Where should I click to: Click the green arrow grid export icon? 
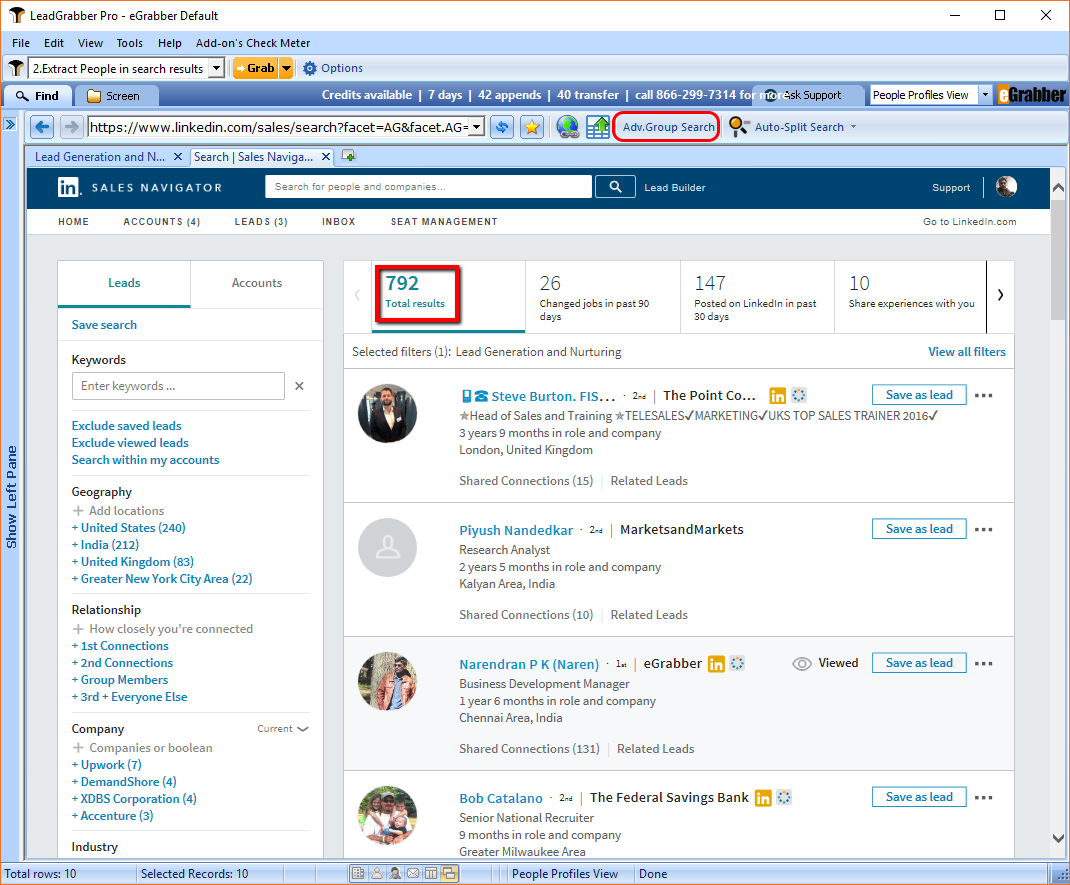pos(598,127)
